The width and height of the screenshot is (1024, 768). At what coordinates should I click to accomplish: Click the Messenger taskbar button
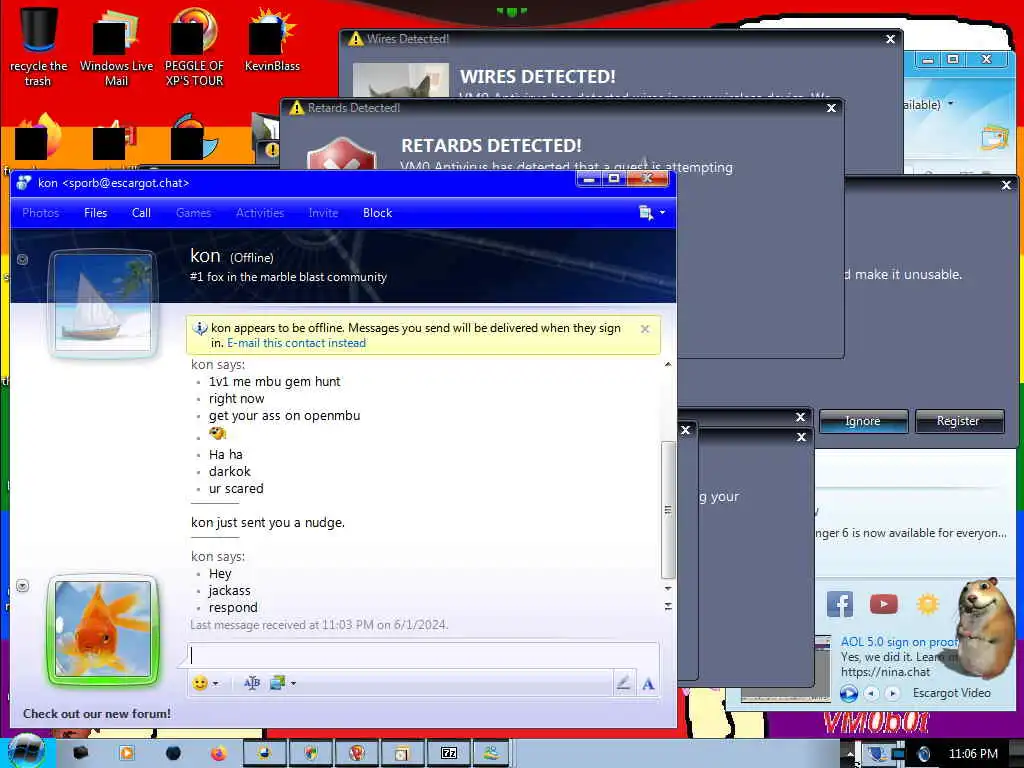[x=491, y=754]
